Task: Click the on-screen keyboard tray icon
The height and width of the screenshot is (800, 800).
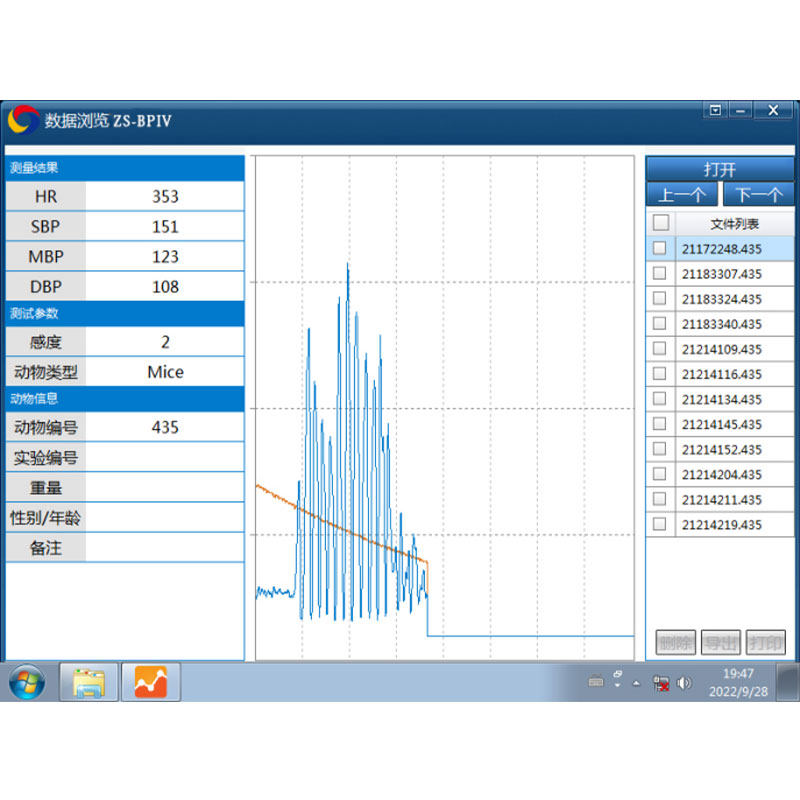Action: click(596, 682)
